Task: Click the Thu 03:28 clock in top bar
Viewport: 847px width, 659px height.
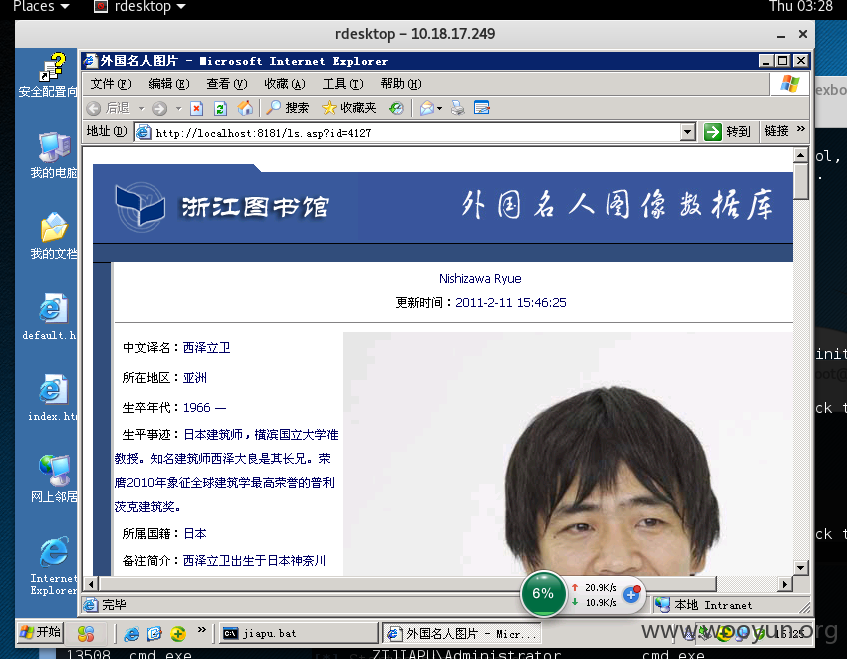Action: click(801, 6)
